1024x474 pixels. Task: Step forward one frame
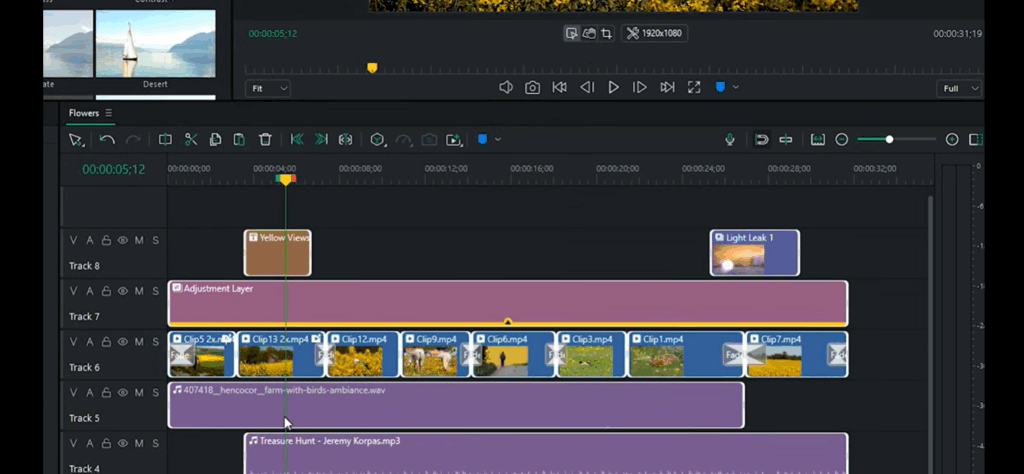tap(640, 87)
